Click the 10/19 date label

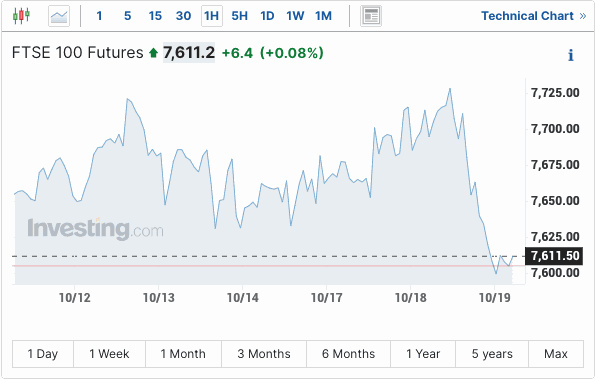(x=495, y=298)
